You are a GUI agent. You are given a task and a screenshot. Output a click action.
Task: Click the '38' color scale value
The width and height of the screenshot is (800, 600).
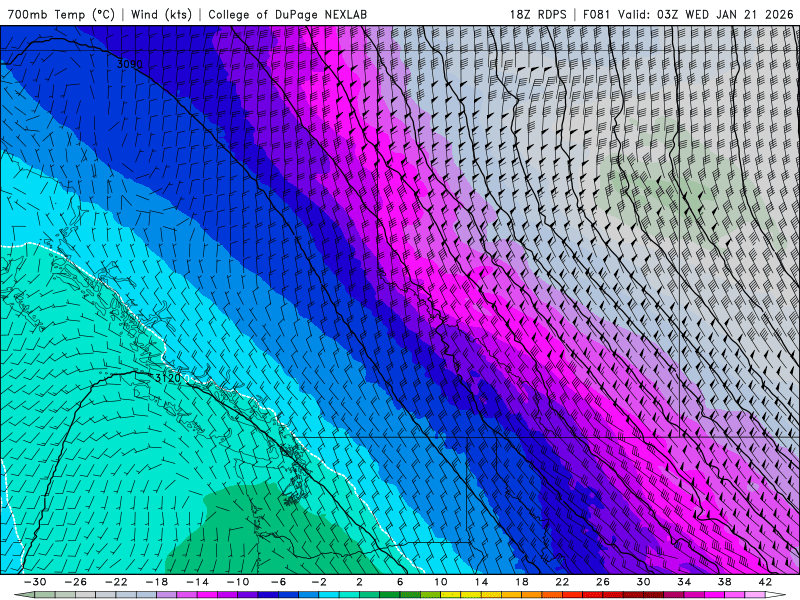tap(724, 582)
